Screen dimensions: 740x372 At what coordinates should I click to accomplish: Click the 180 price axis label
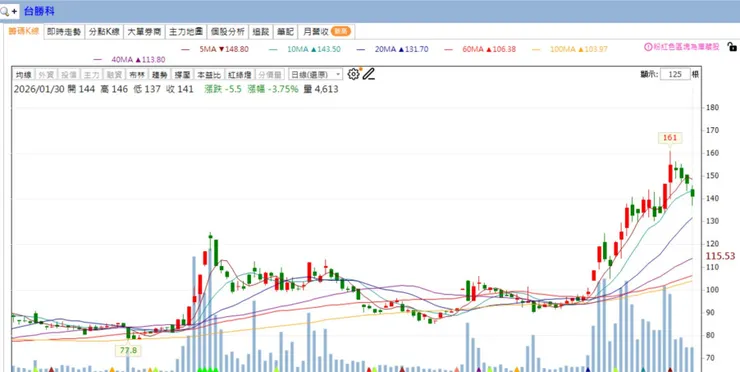(713, 108)
